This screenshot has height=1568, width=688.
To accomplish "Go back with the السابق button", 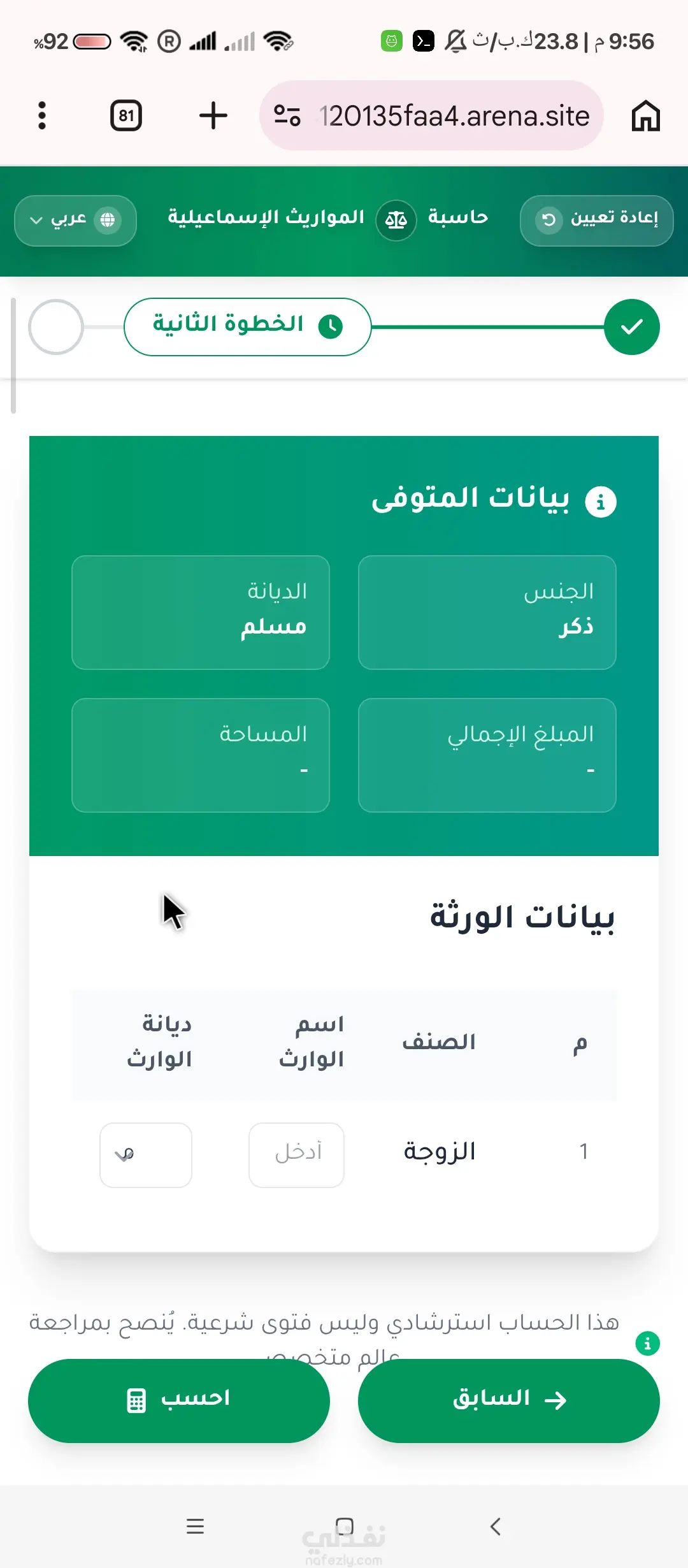I will point(508,1400).
